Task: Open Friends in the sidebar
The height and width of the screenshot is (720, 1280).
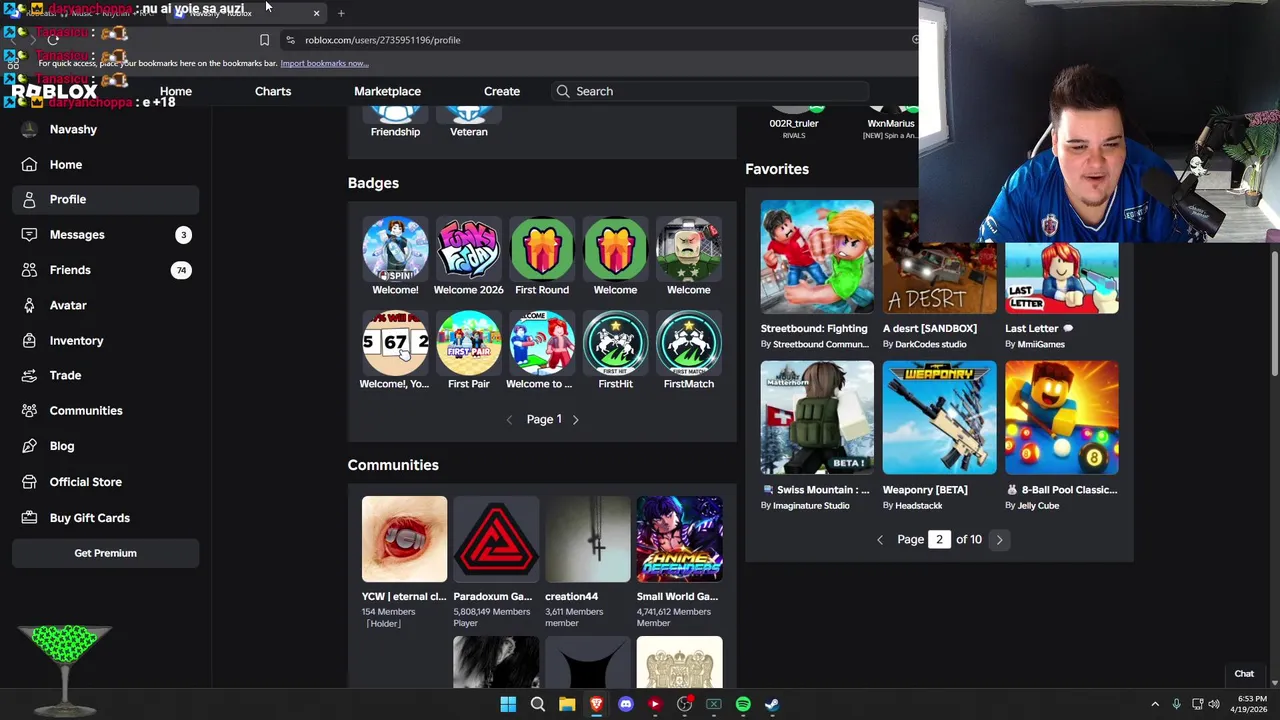Action: tap(106, 270)
